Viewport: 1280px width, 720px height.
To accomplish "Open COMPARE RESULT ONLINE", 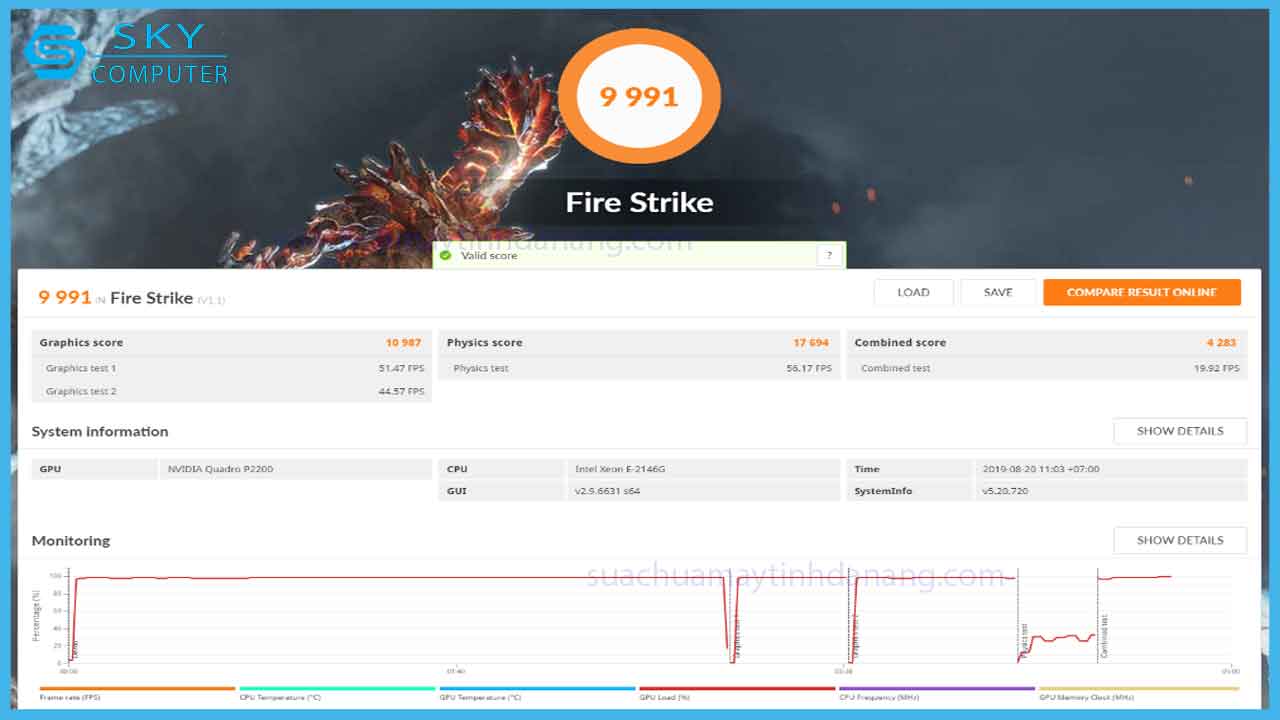I will 1142,292.
